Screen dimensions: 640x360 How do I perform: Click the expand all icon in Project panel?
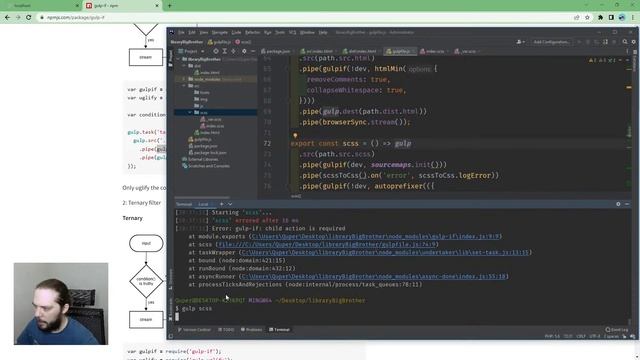pyautogui.click(x=224, y=51)
